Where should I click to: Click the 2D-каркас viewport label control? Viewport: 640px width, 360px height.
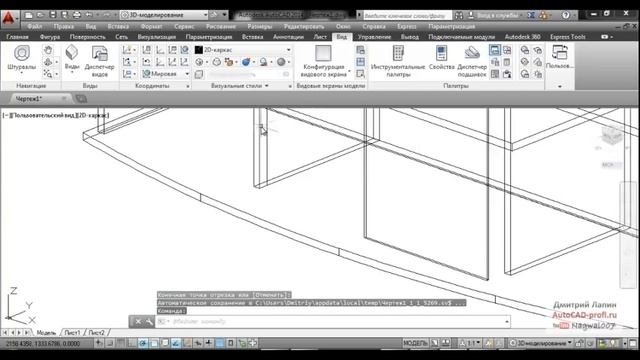pos(92,116)
